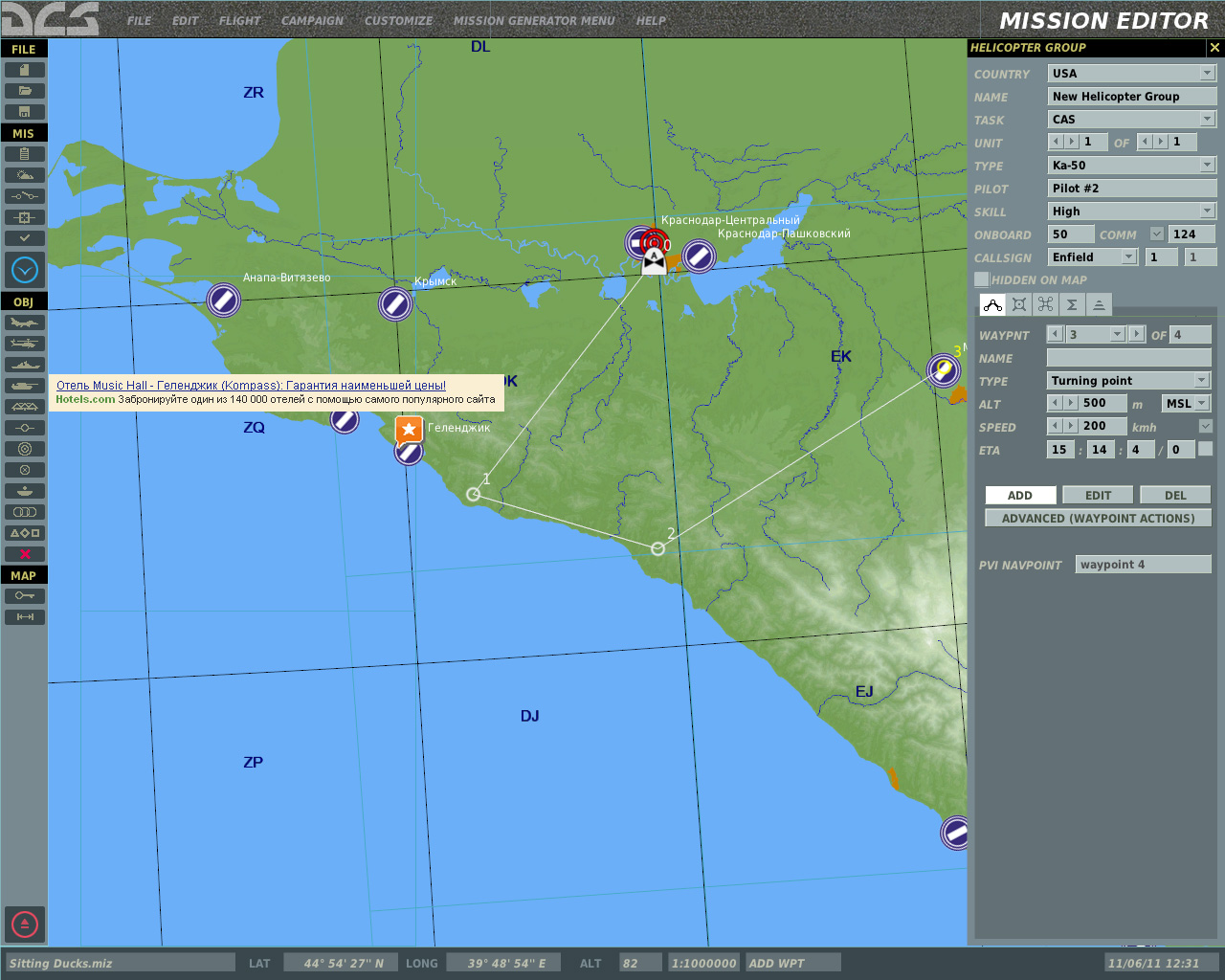Click the red X delete object icon
The width and height of the screenshot is (1225, 980).
pyautogui.click(x=24, y=554)
